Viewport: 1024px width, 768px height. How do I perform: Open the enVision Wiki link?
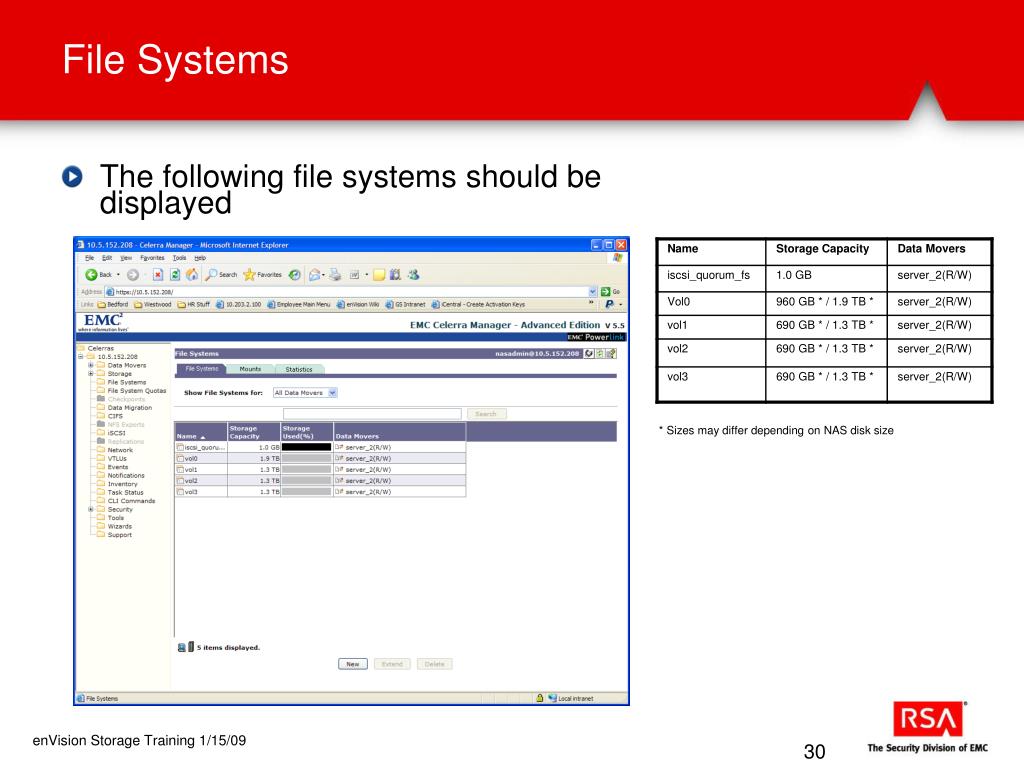358,304
